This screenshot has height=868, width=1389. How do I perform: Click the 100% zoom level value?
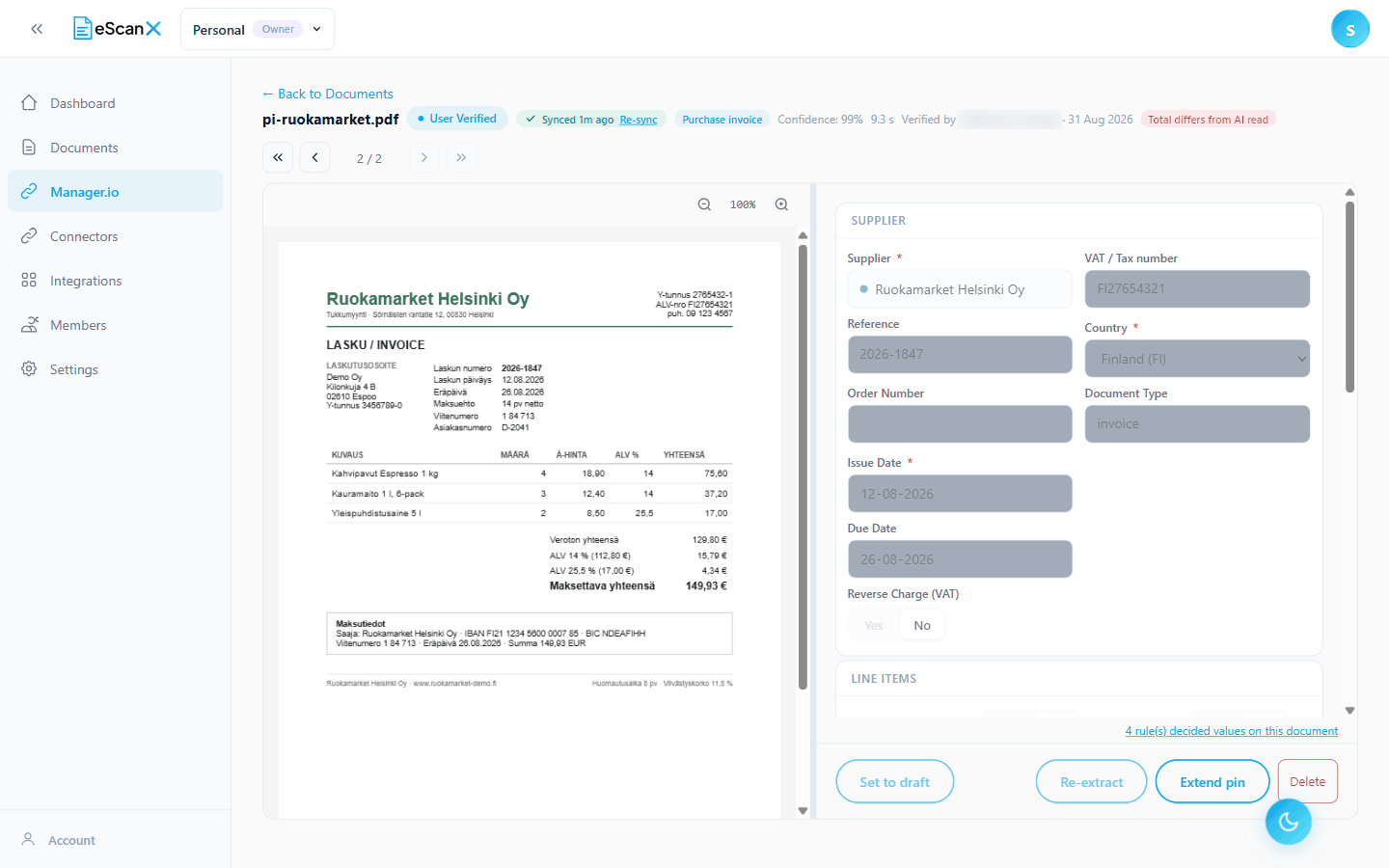[743, 204]
